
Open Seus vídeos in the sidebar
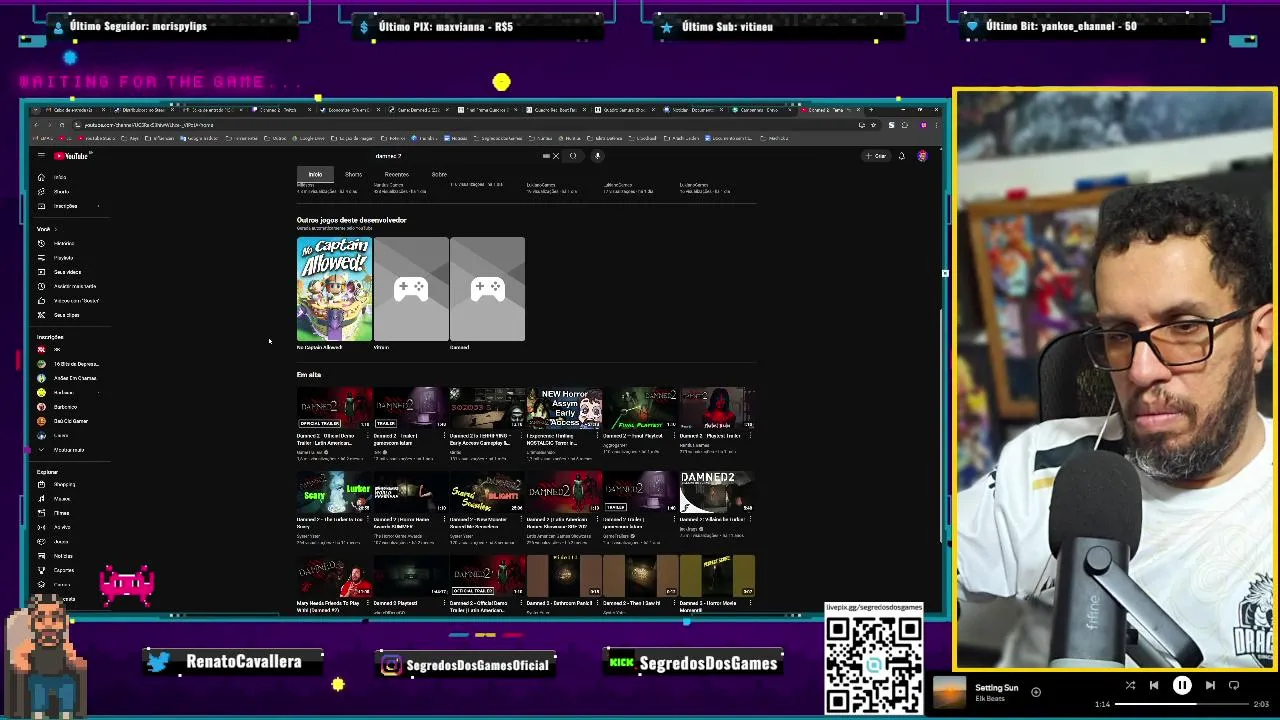pyautogui.click(x=66, y=272)
